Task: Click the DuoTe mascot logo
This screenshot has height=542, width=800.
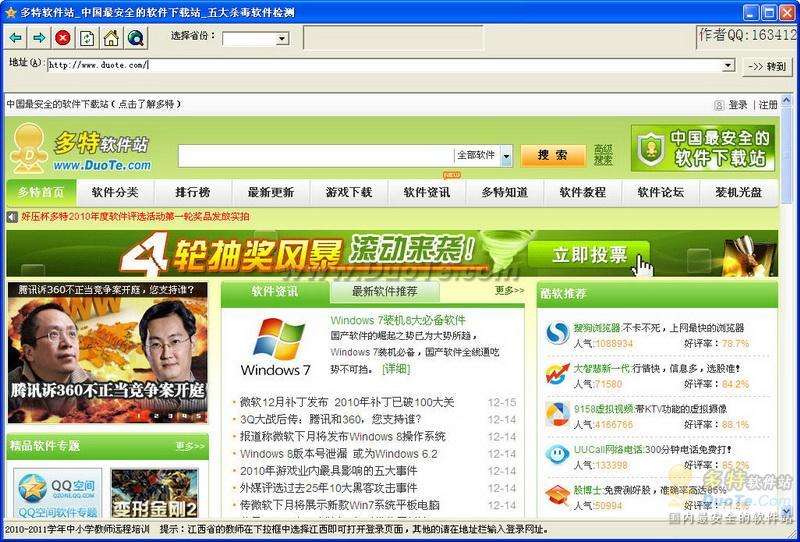Action: pyautogui.click(x=29, y=148)
